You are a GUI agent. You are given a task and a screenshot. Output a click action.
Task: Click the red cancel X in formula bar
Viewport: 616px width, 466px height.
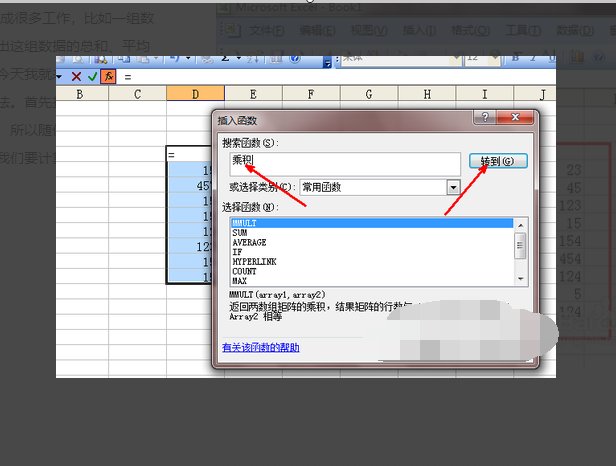[x=76, y=76]
